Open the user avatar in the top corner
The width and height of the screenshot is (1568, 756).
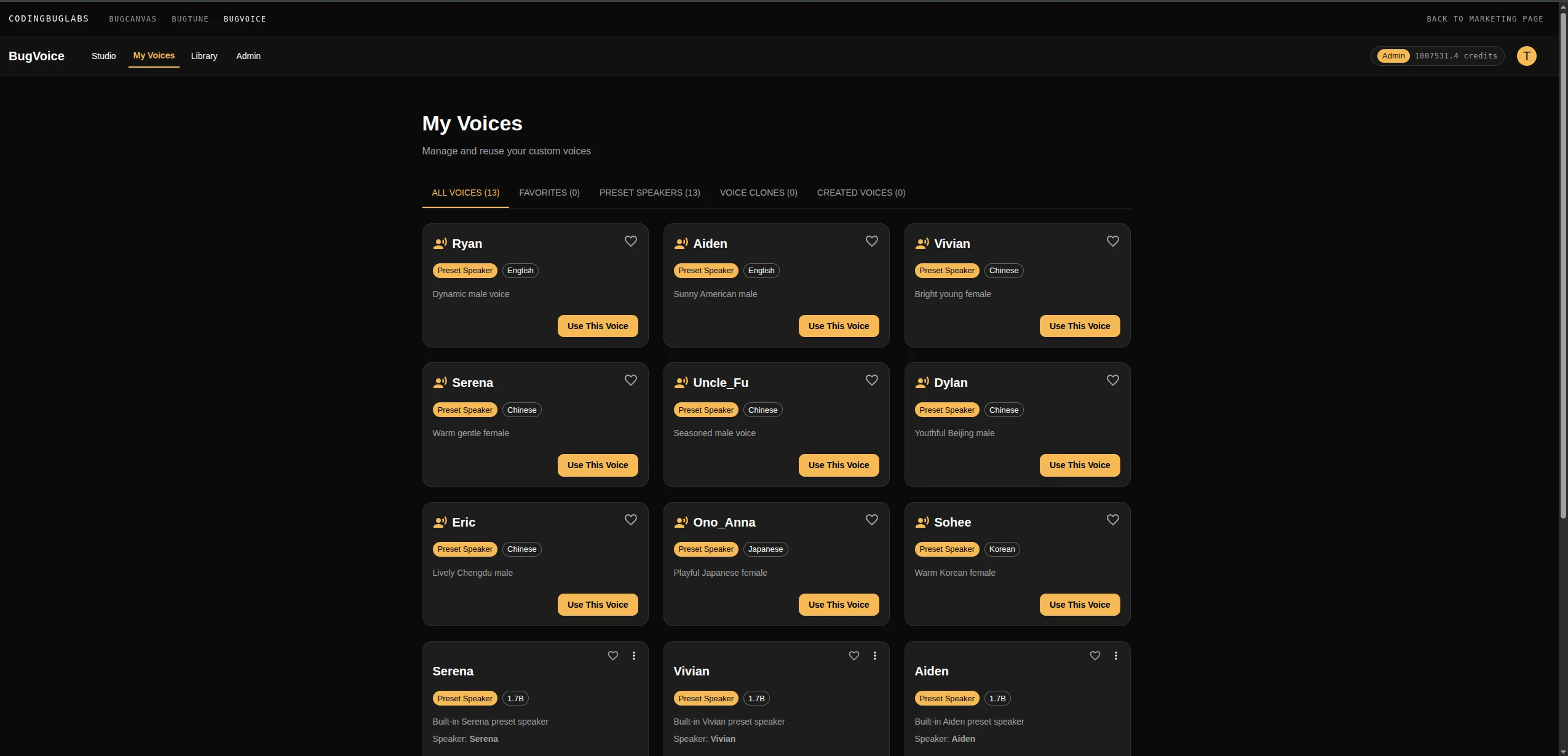click(x=1526, y=55)
